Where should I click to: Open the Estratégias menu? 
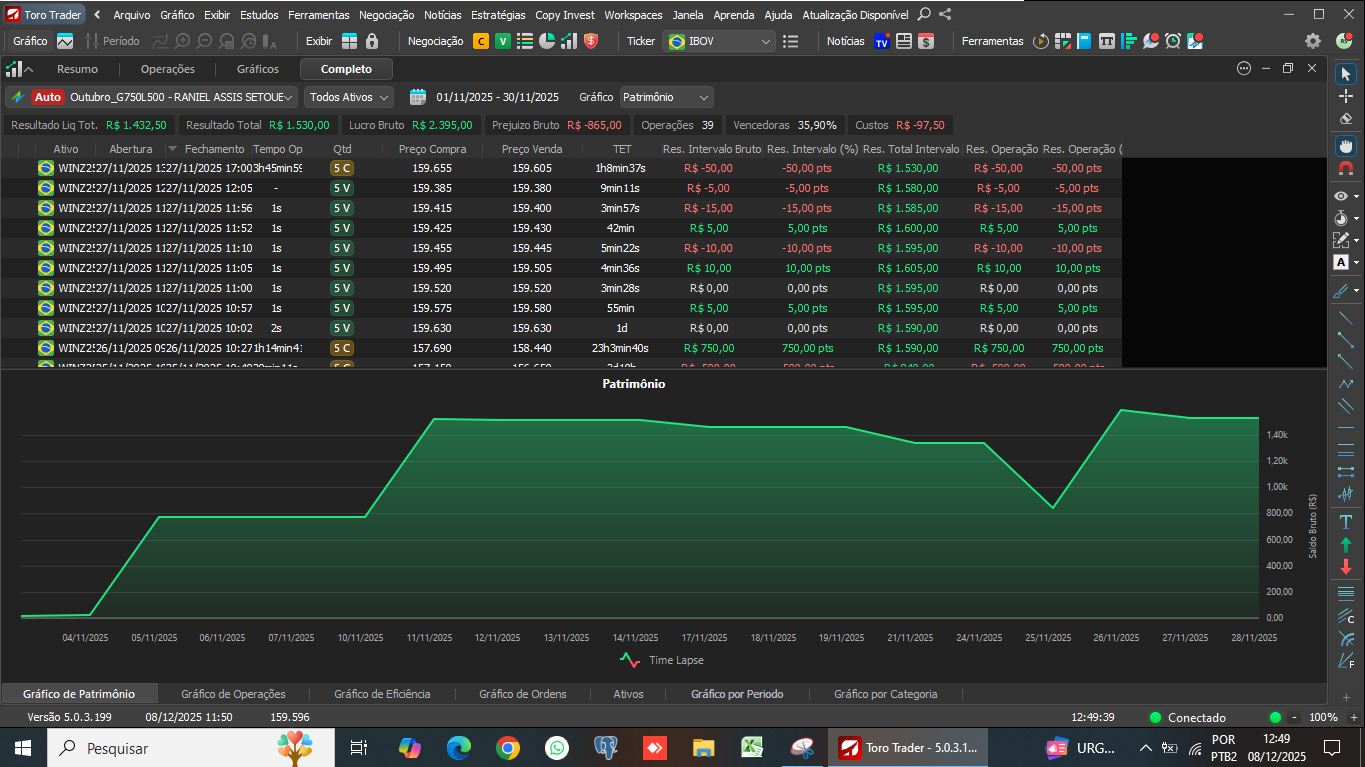(498, 15)
